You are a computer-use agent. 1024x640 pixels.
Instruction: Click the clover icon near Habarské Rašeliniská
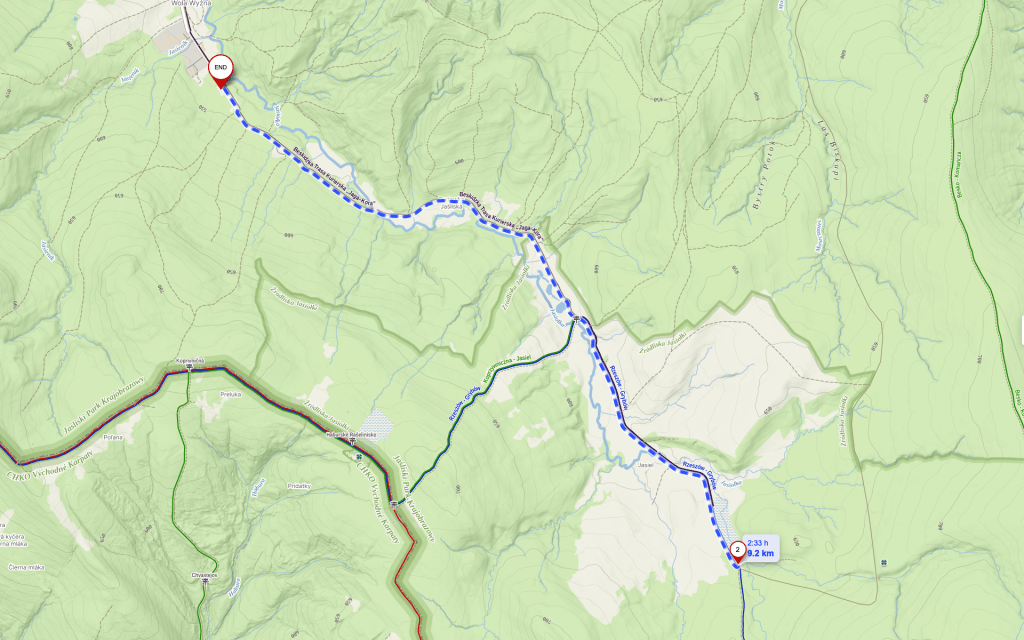click(x=360, y=456)
